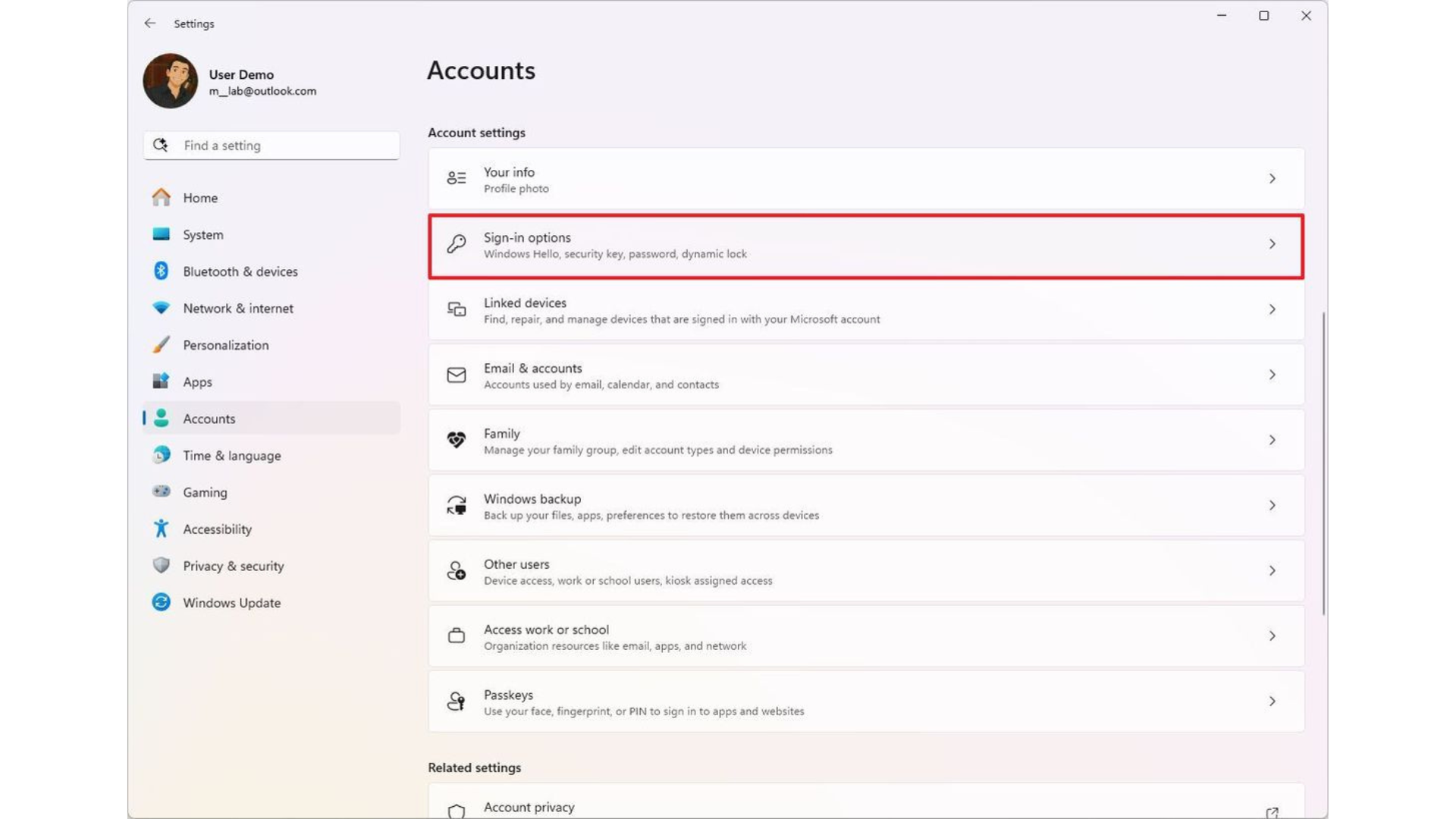This screenshot has height=819, width=1456.
Task: Click the briefcase icon for work access
Action: pos(456,636)
